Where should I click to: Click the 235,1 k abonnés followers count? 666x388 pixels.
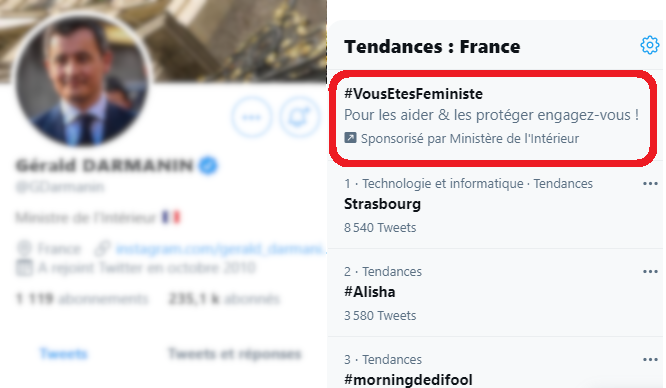224,299
